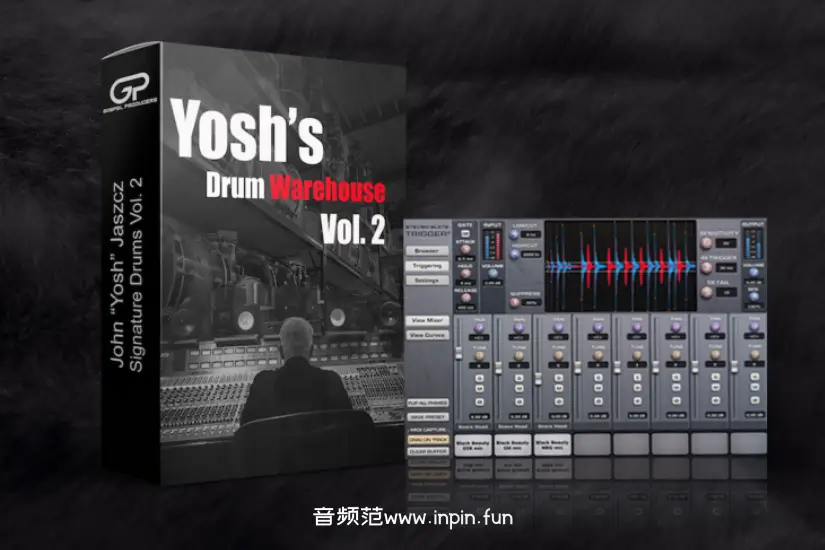The width and height of the screenshot is (825, 550).
Task: Toggle the mute button on the sixth channel
Action: [677, 388]
